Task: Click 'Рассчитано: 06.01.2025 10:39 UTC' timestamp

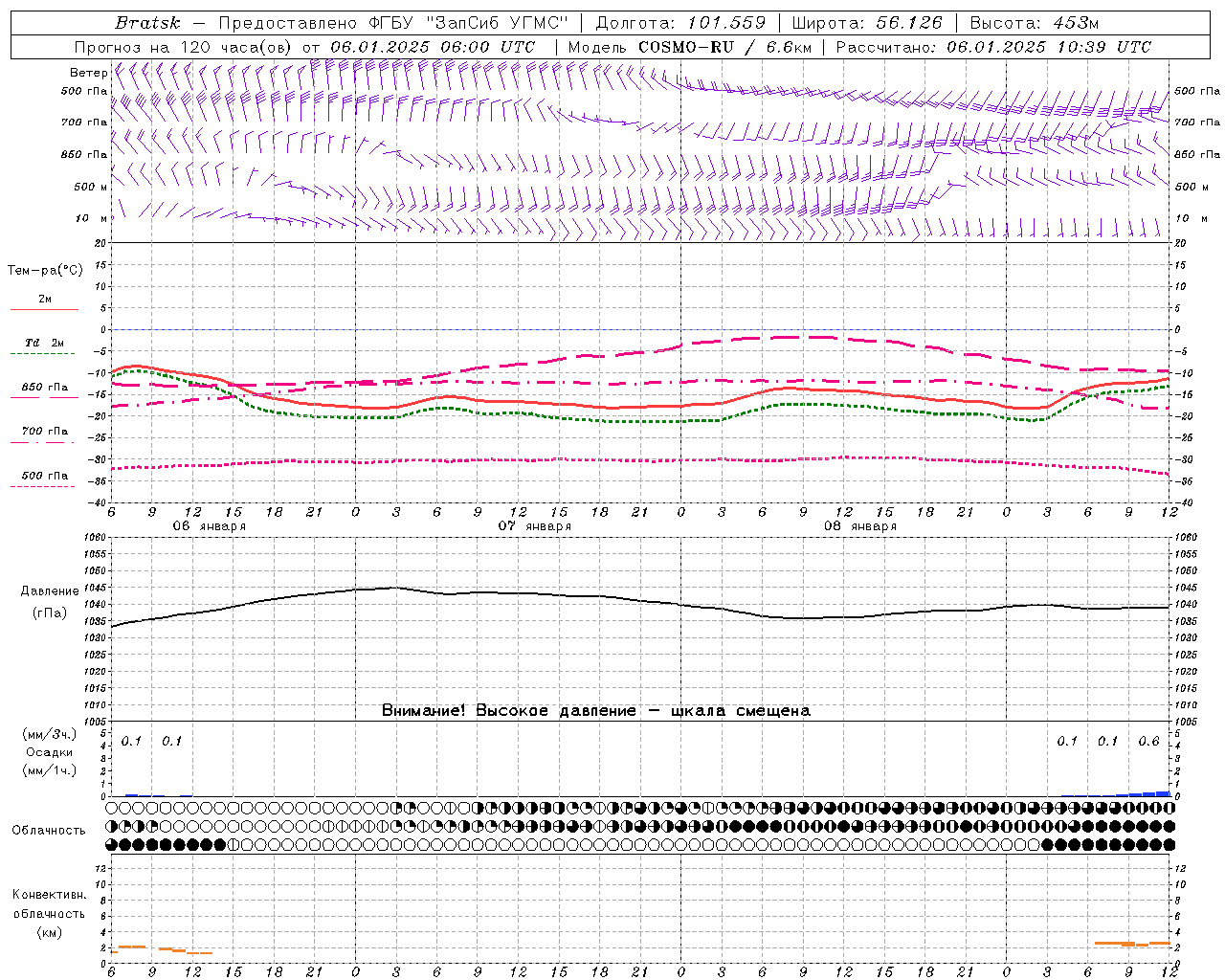Action: point(993,47)
